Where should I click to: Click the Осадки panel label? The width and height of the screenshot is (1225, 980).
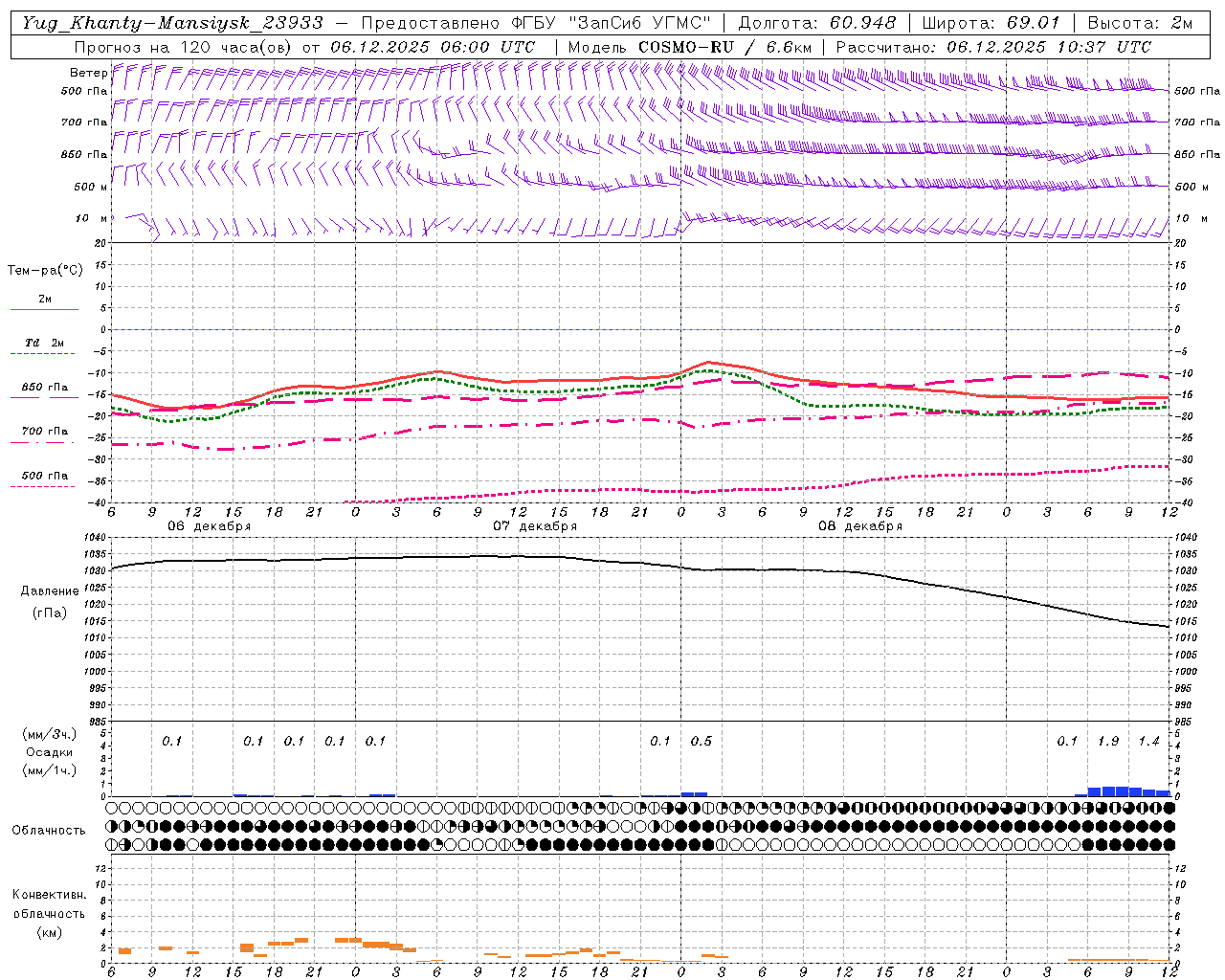[49, 752]
